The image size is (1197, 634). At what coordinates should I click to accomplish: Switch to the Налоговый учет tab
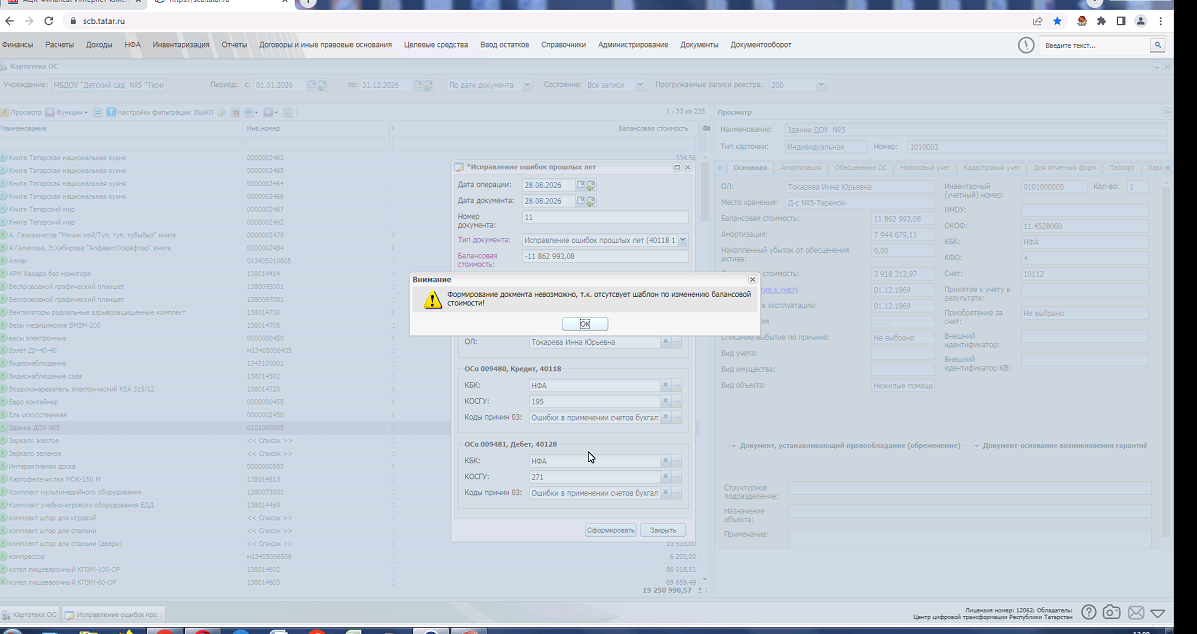(924, 168)
